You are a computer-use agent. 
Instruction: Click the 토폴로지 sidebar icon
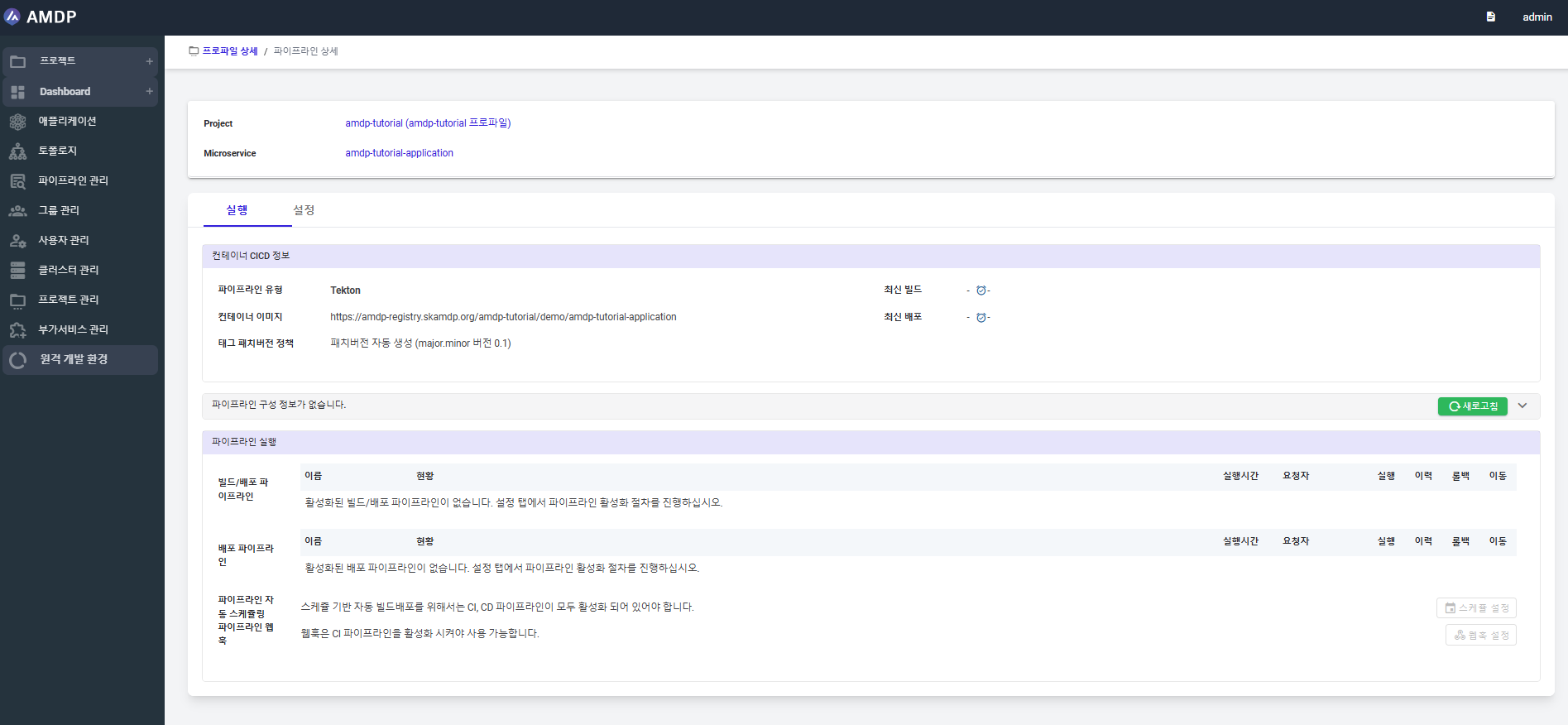[17, 151]
